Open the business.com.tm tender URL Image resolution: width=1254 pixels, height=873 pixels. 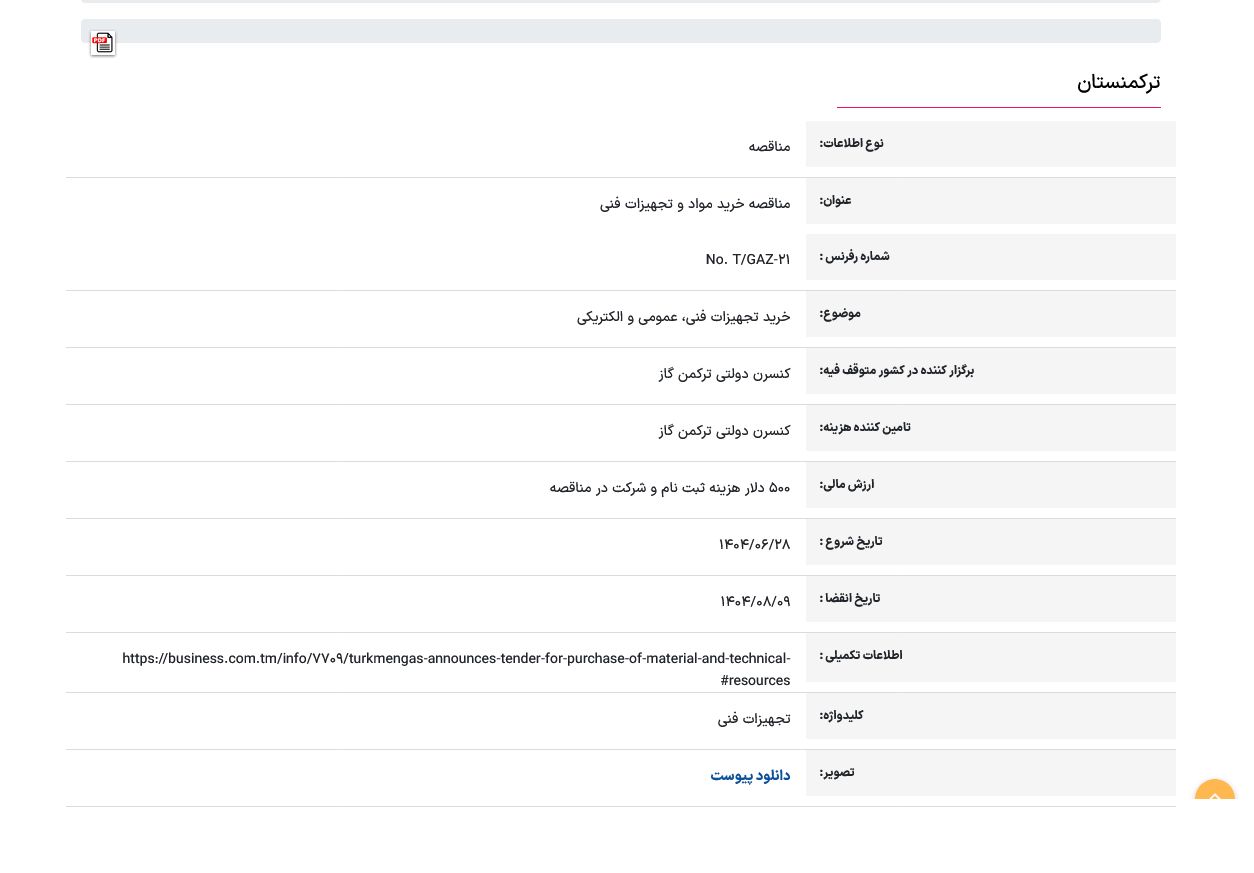click(x=456, y=669)
